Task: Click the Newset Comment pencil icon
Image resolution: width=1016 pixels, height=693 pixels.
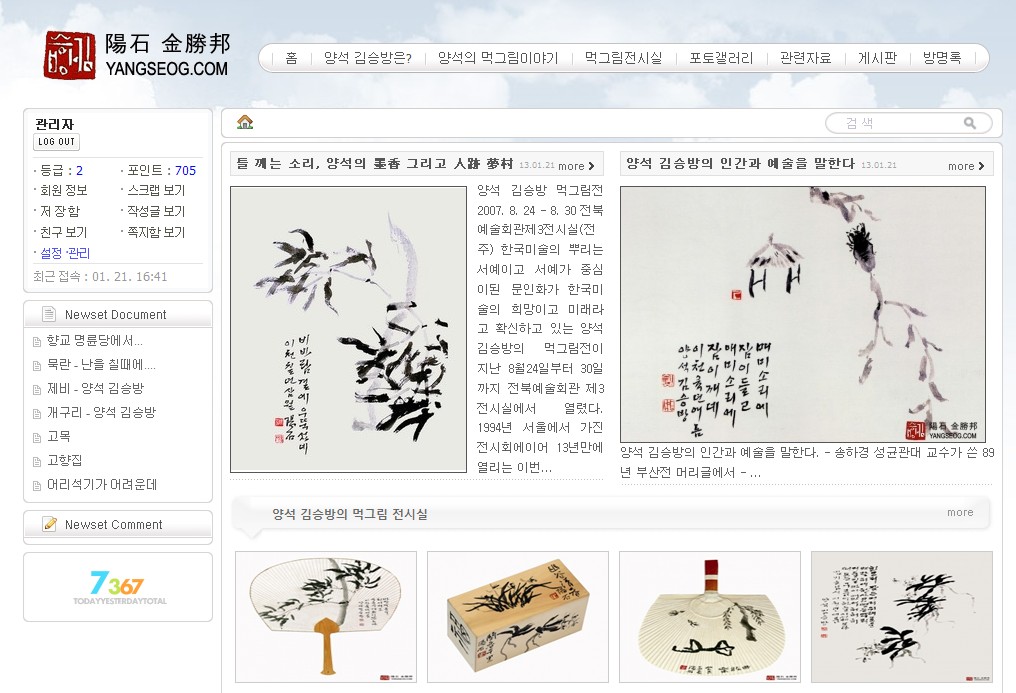Action: (x=49, y=524)
